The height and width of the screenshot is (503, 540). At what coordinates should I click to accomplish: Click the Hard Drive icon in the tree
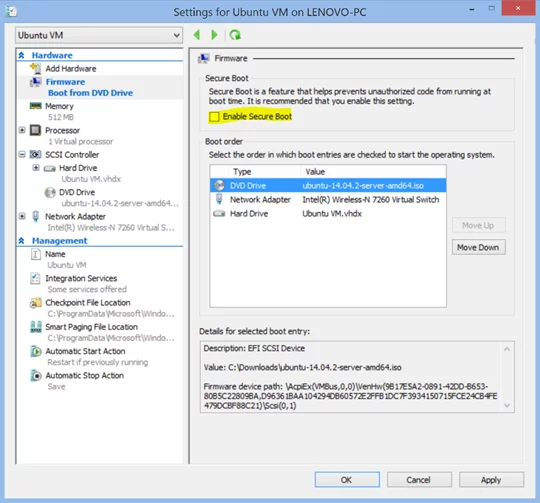pyautogui.click(x=50, y=168)
